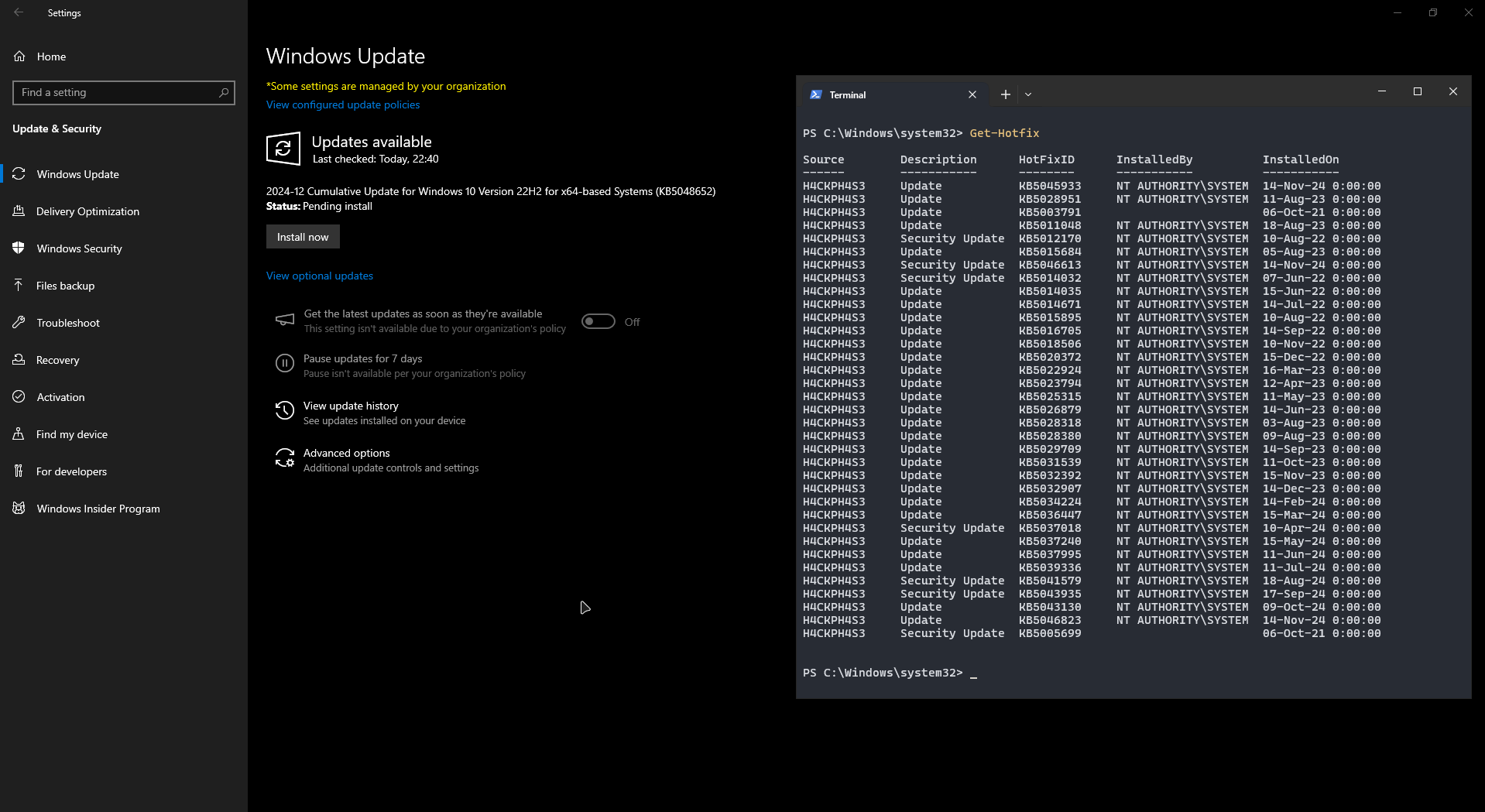
Task: Click KB5046613 hotfix entry
Action: tap(1050, 265)
